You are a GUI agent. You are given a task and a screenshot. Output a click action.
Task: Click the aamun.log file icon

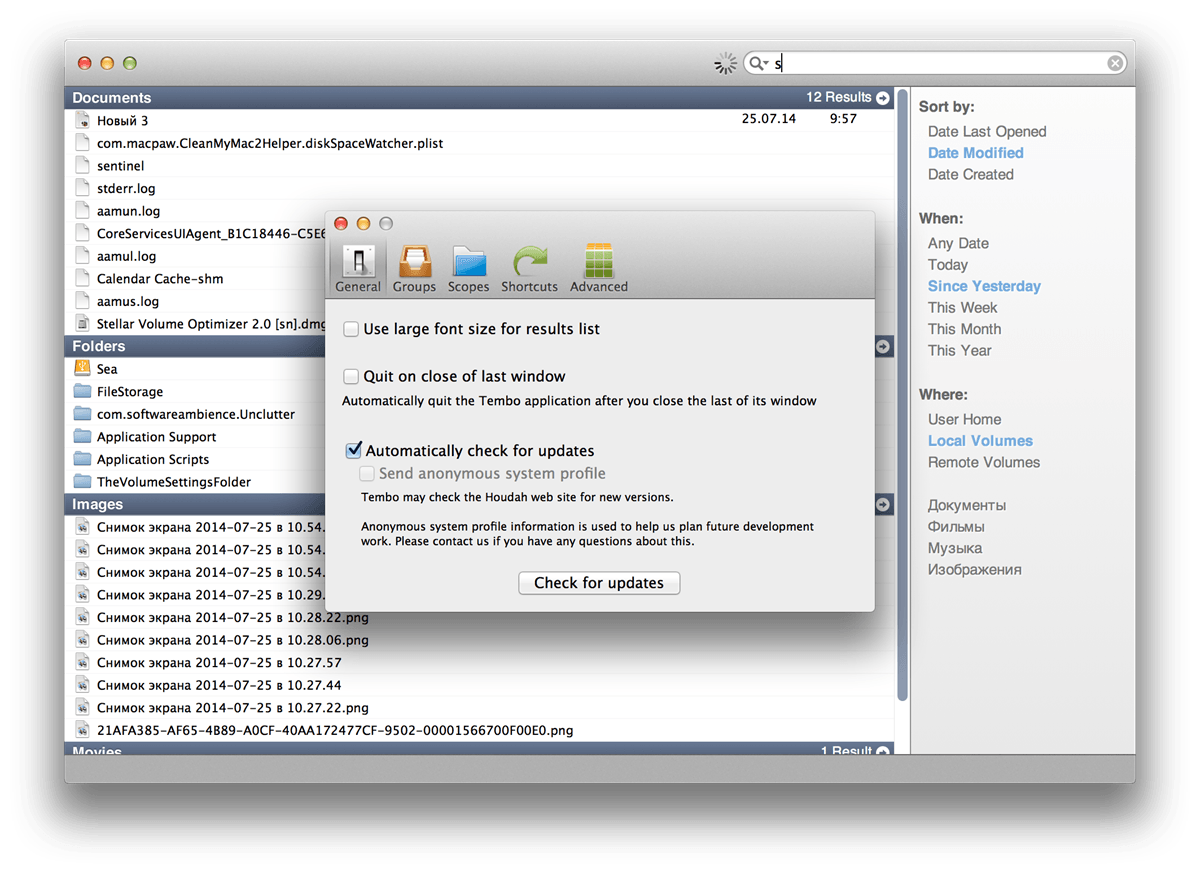(x=82, y=211)
